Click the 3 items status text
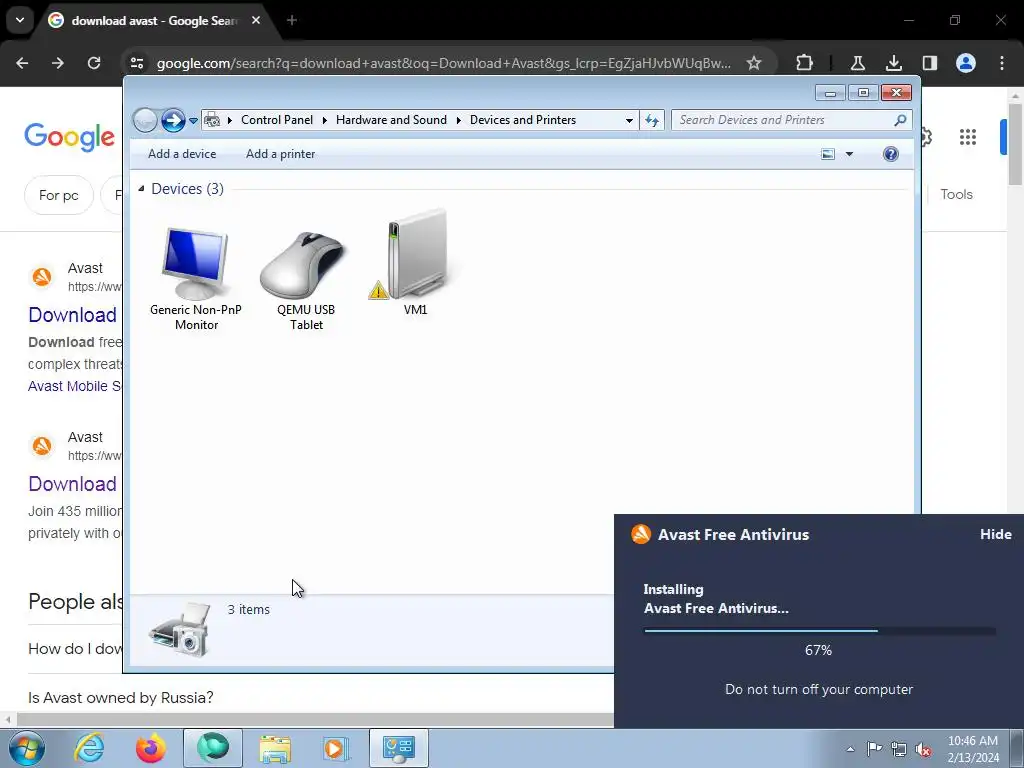 click(248, 609)
